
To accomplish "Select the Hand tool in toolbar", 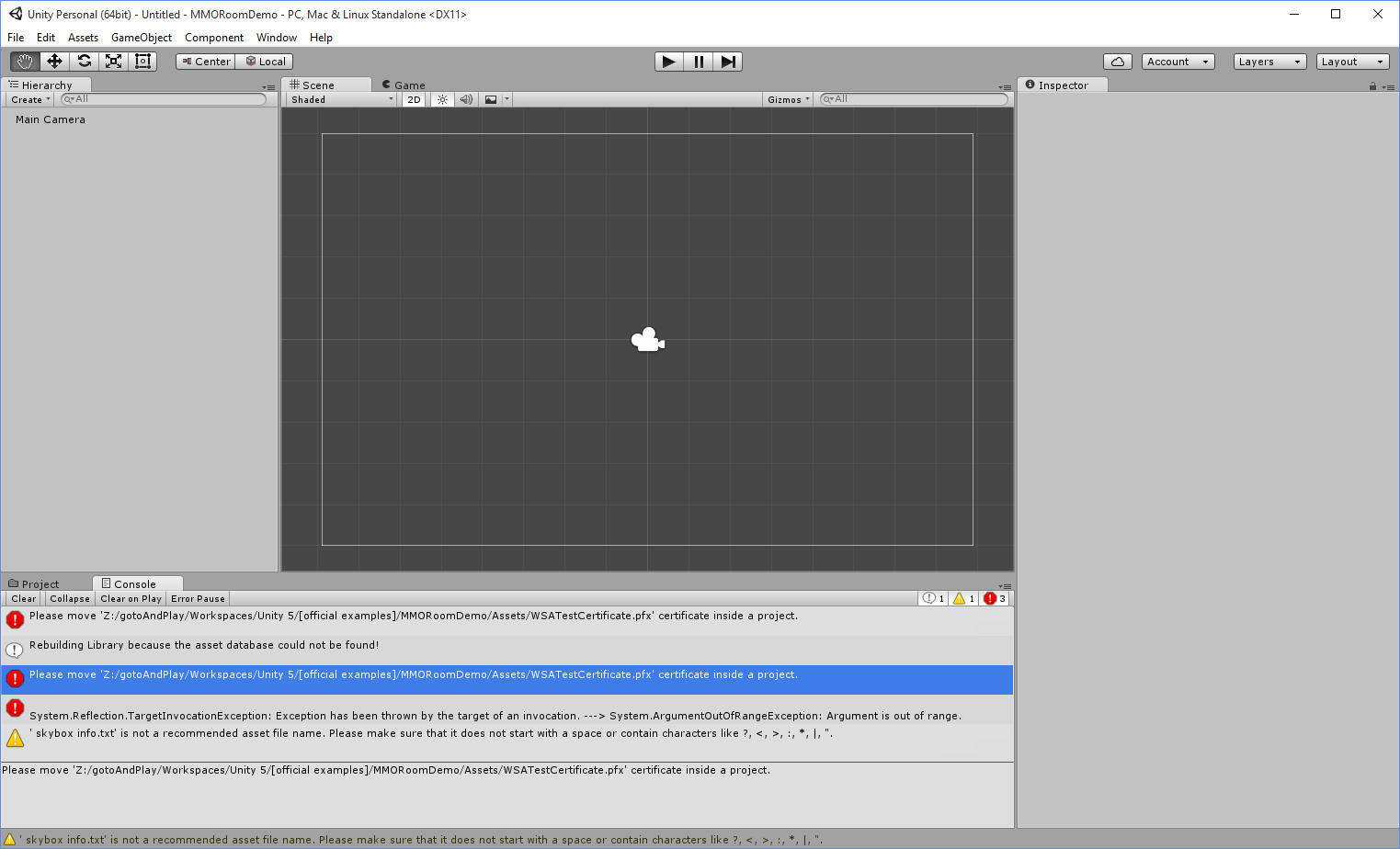I will pyautogui.click(x=25, y=62).
